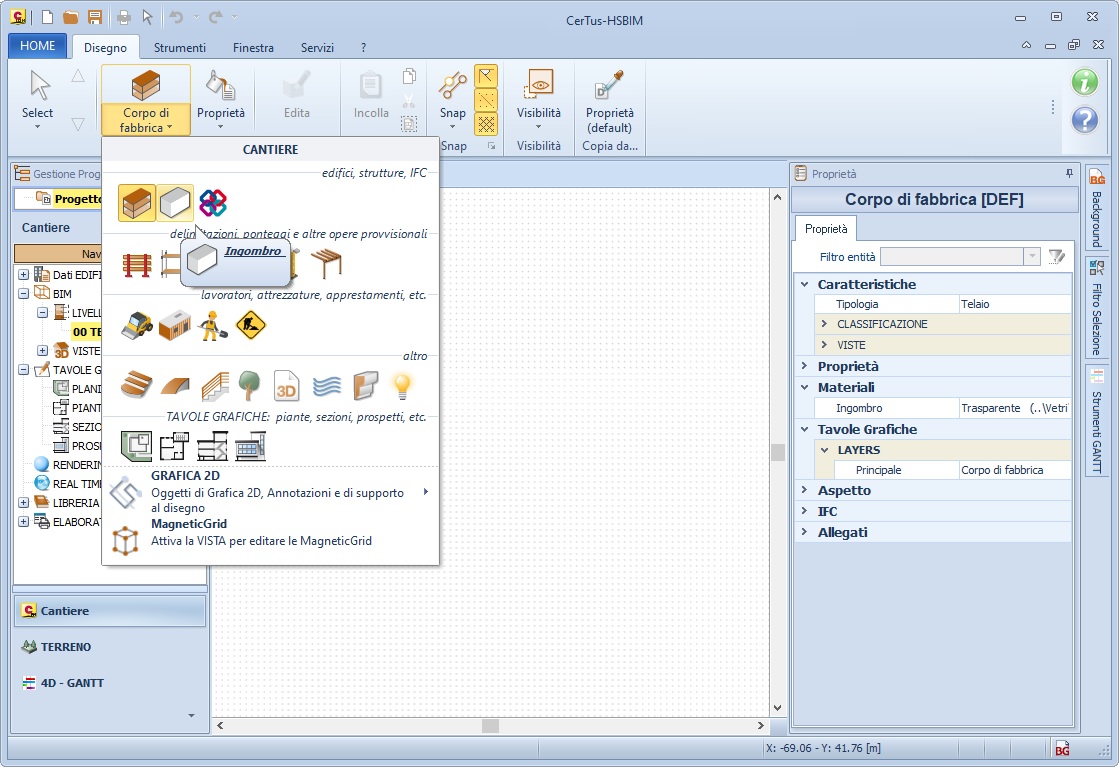Choose the construction worker with shovel icon
Viewport: 1119px width, 767px height.
click(211, 325)
